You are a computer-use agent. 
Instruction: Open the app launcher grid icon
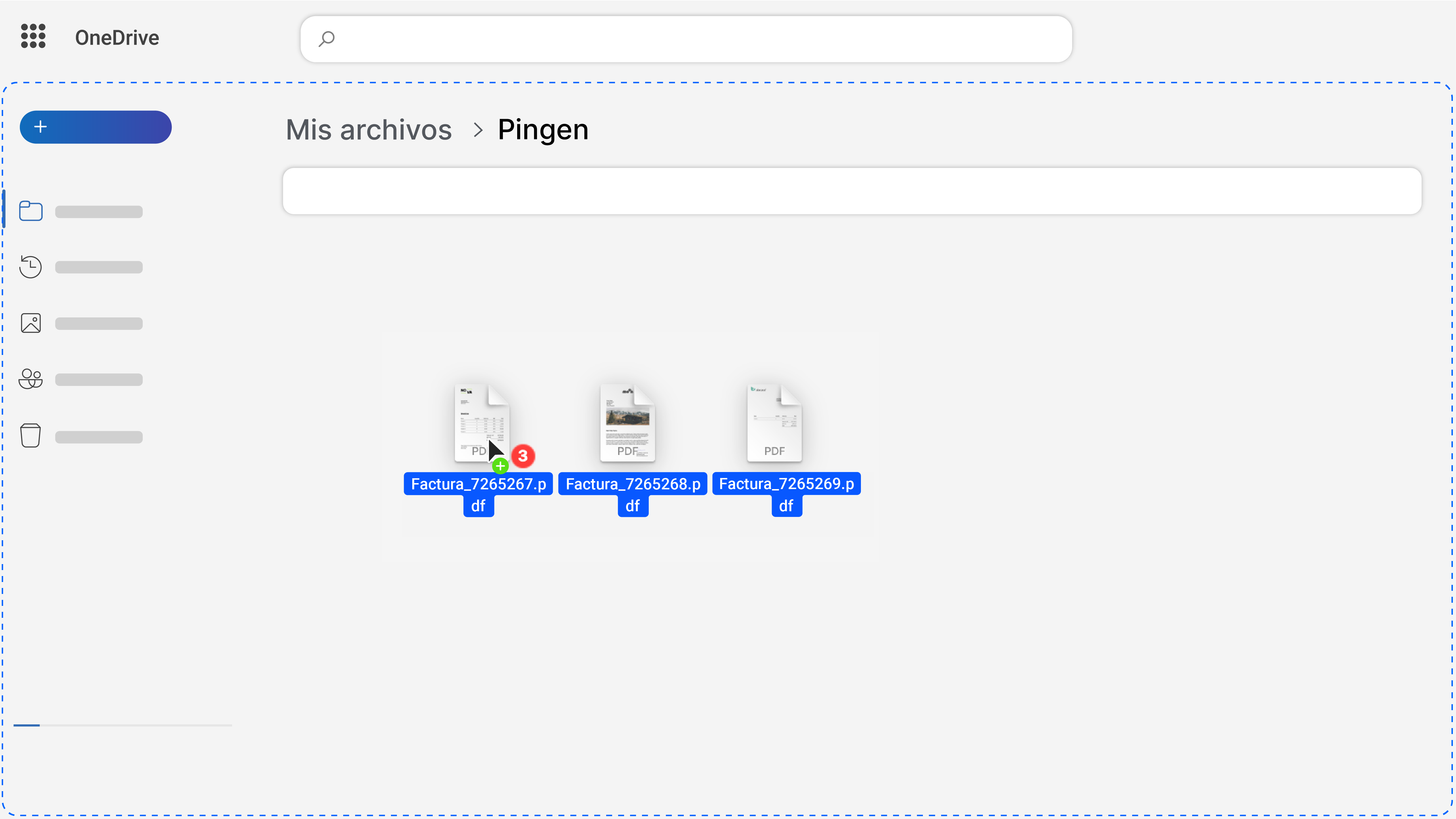pos(33,36)
